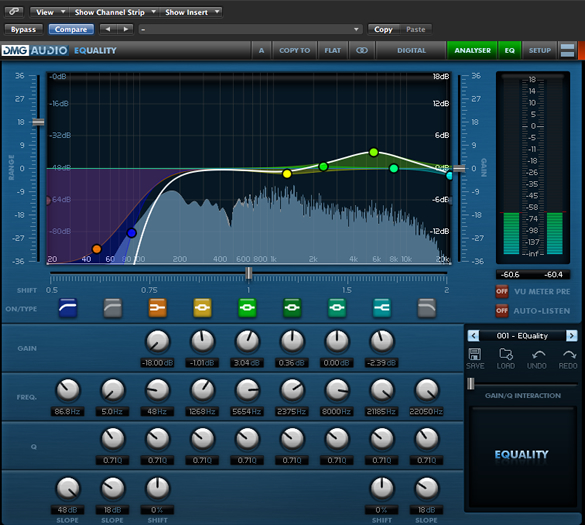The image size is (585, 525).
Task: Go to next preset with right arrow
Action: click(x=125, y=29)
